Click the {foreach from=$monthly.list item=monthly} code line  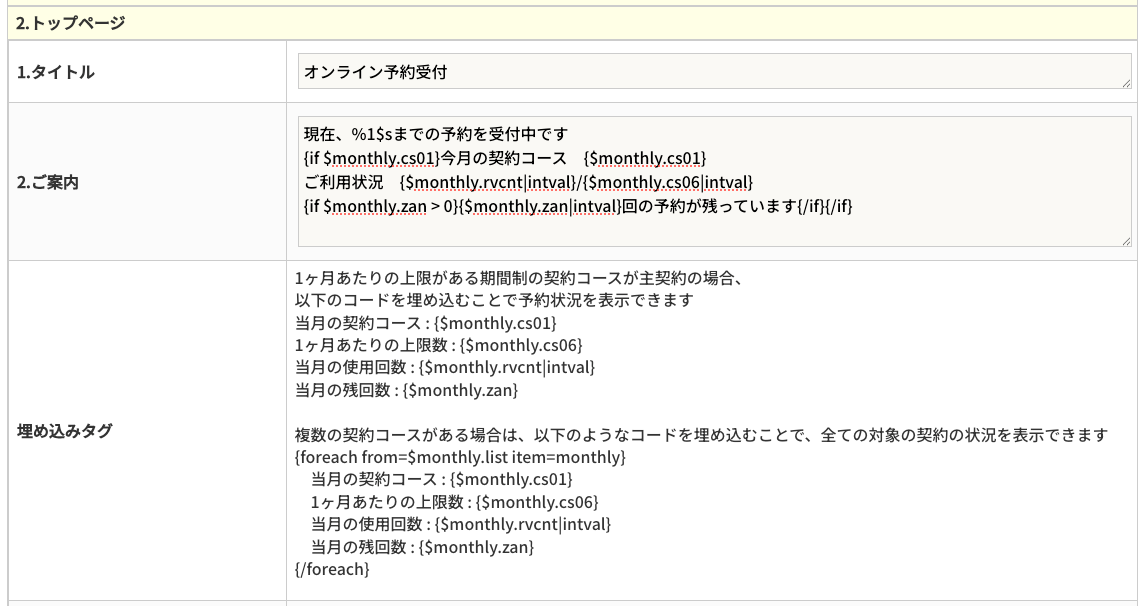point(460,457)
